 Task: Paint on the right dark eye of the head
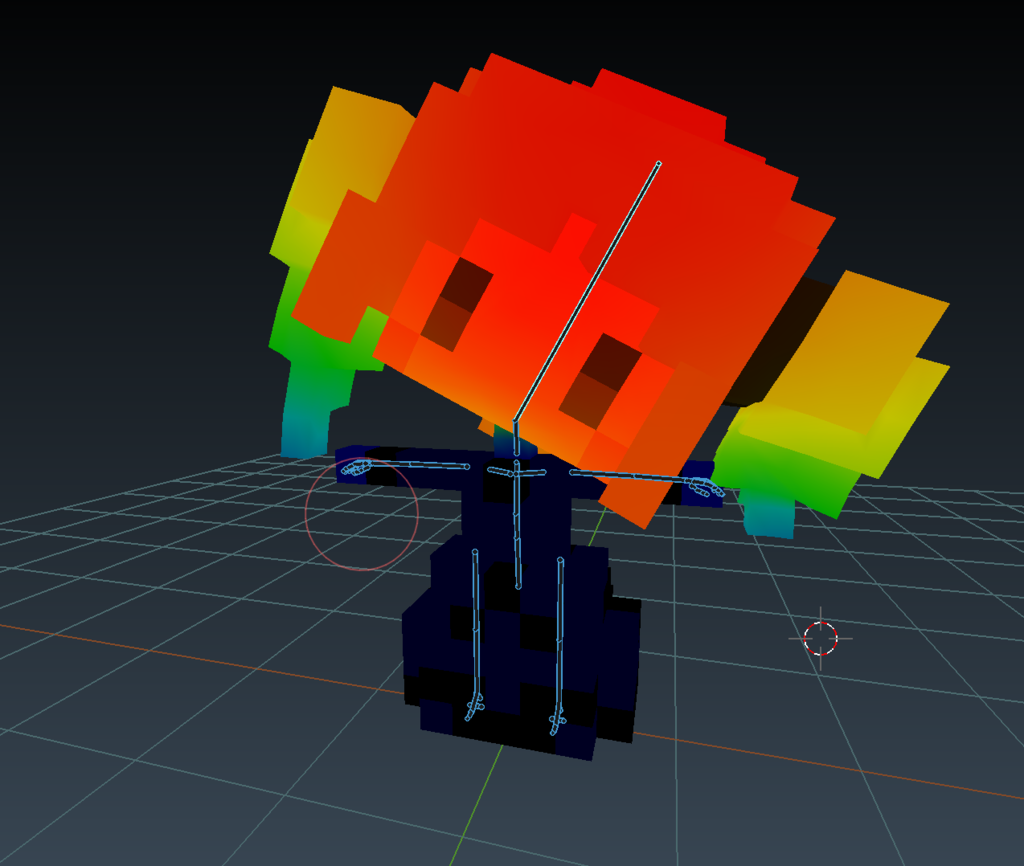click(x=601, y=381)
